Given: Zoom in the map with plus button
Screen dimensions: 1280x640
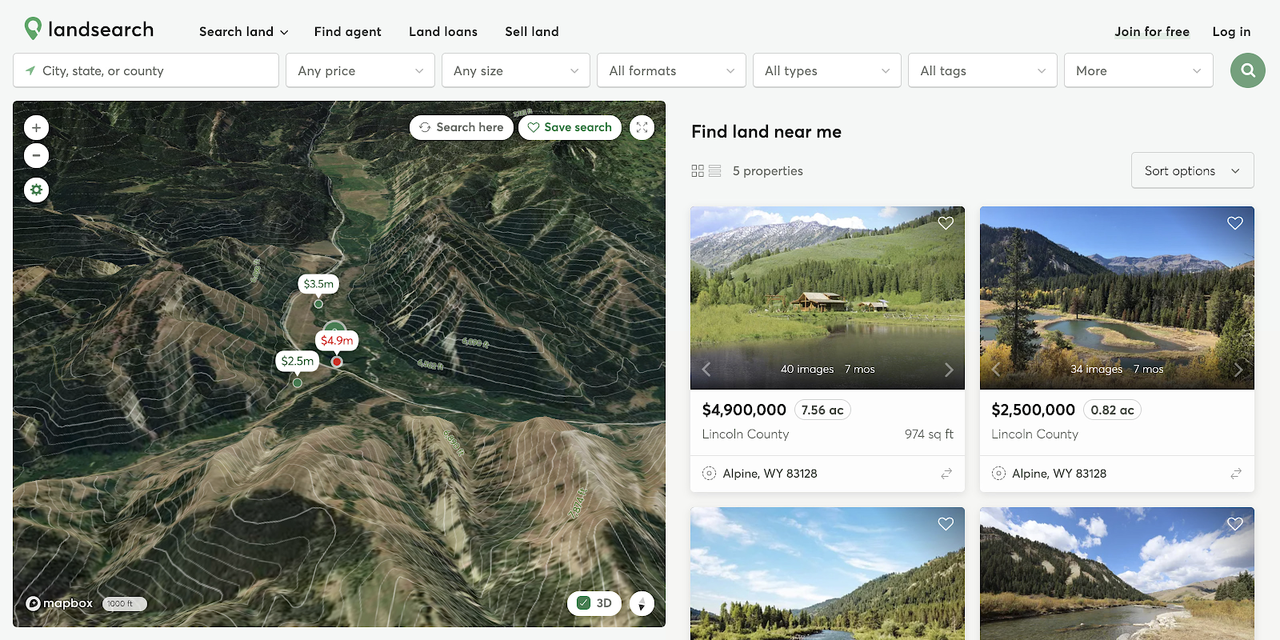Looking at the screenshot, I should pos(36,128).
